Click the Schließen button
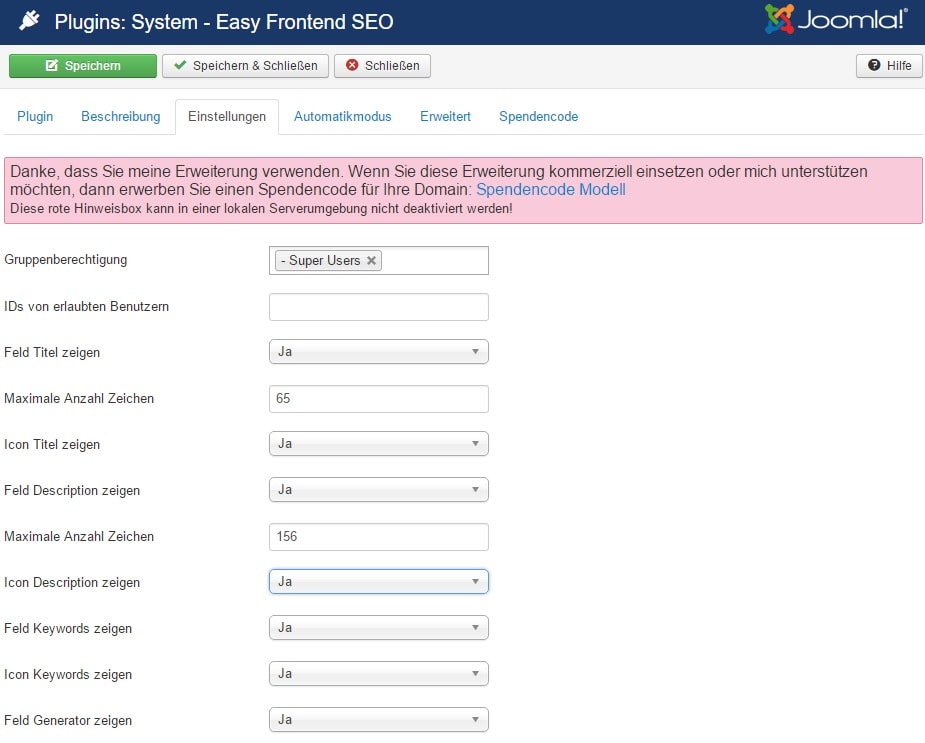This screenshot has height=743, width=925. tap(382, 66)
